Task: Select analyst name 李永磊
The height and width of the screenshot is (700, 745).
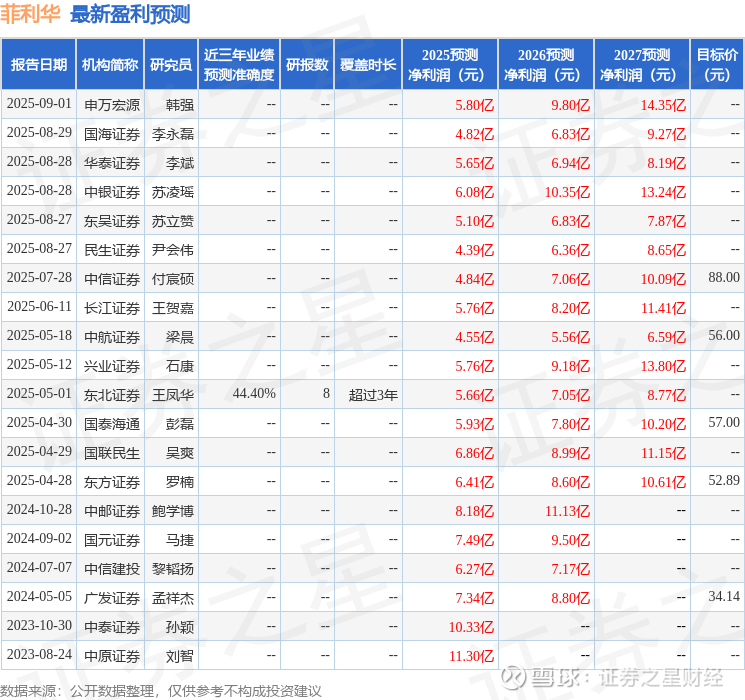Action: pos(173,134)
